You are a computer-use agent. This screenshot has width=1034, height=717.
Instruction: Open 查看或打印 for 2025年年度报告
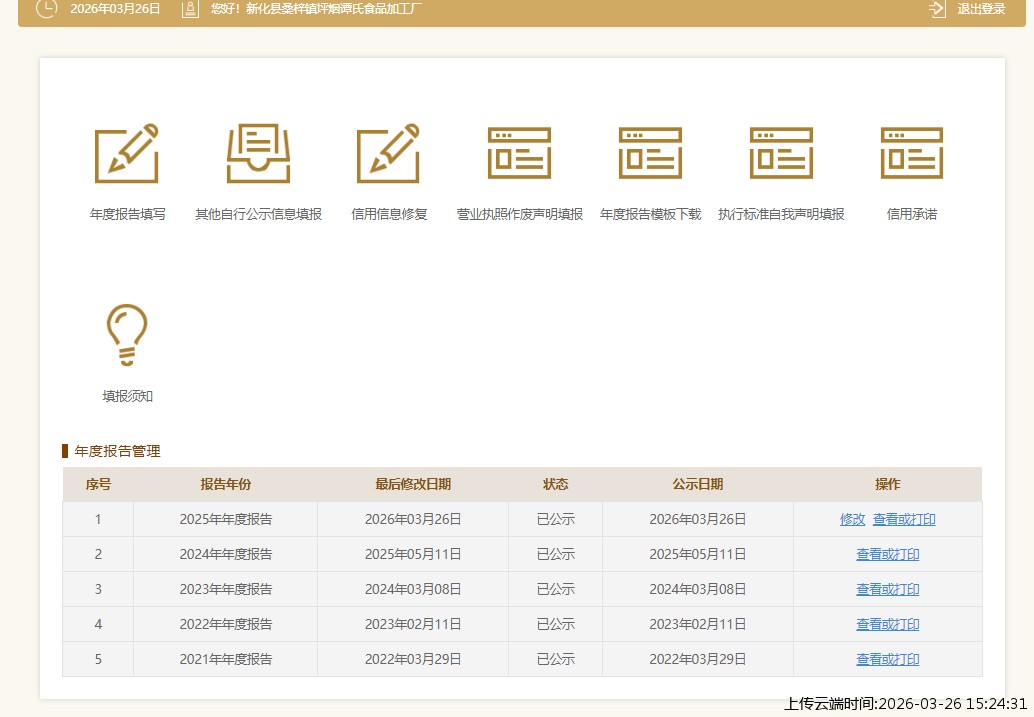click(904, 519)
